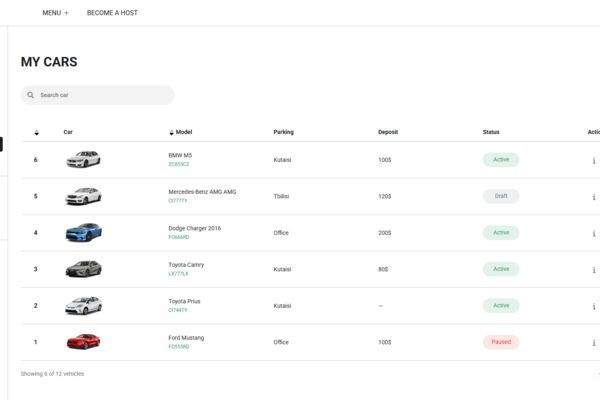
Task: Open Dodge Charger 2016 model name
Action: (194, 228)
